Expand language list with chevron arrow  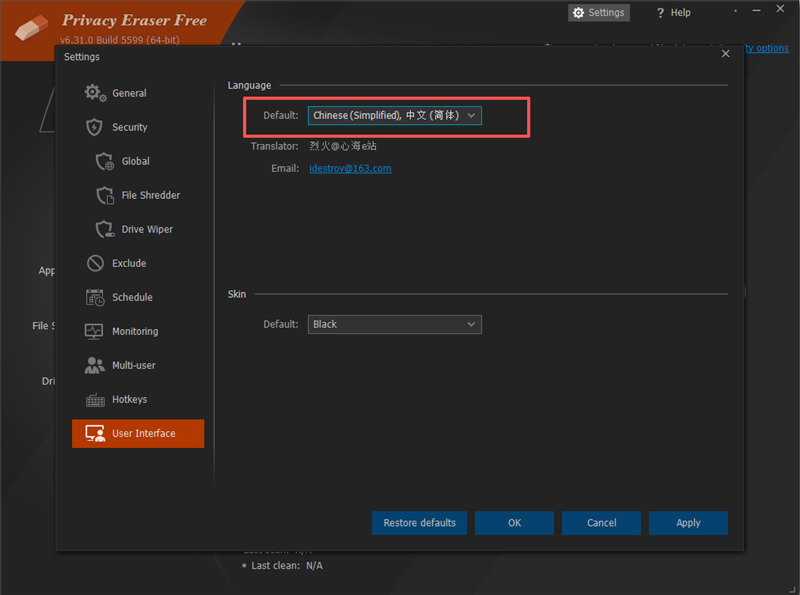[471, 115]
